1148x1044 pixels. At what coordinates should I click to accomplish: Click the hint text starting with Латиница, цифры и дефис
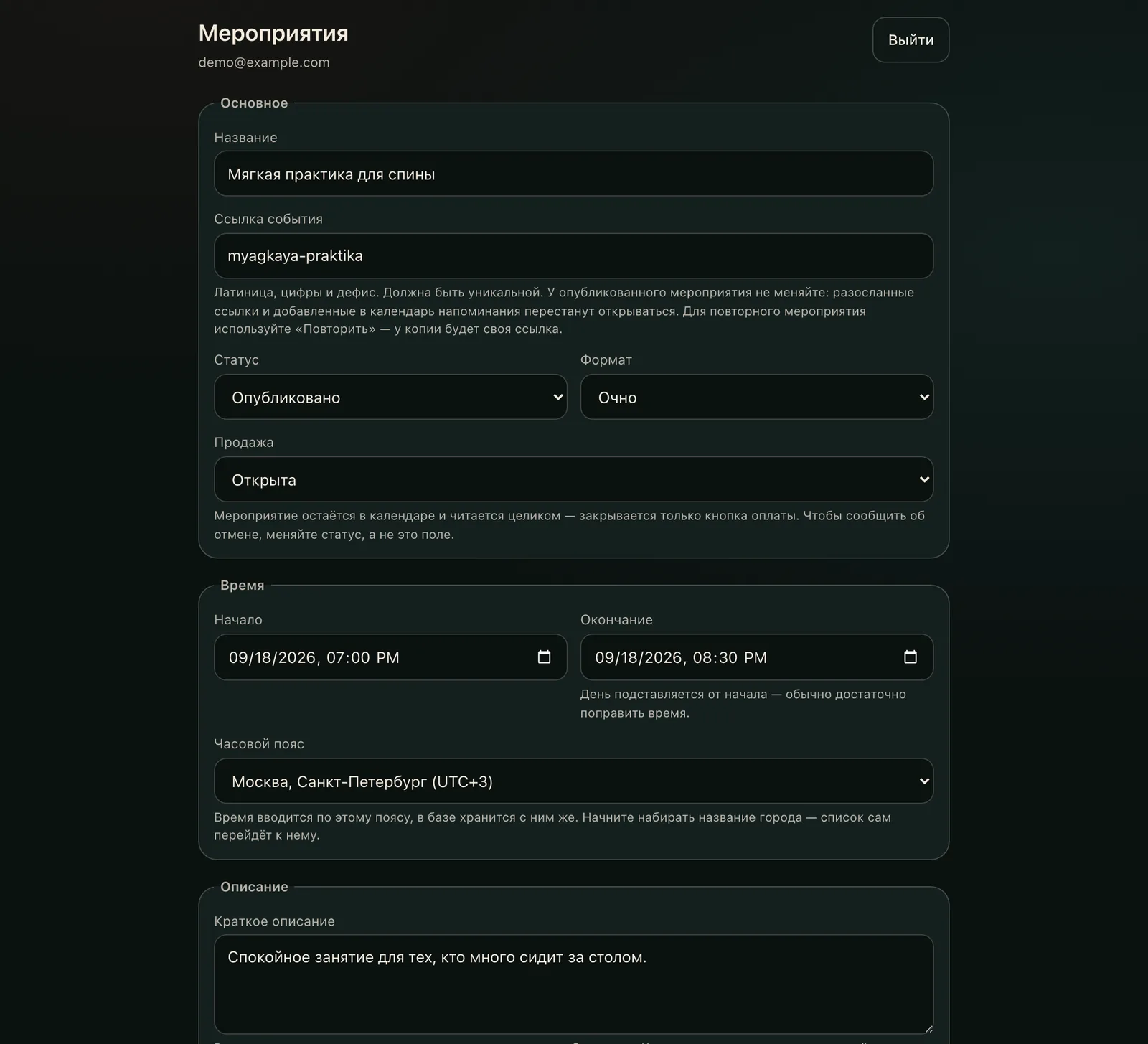click(x=564, y=311)
